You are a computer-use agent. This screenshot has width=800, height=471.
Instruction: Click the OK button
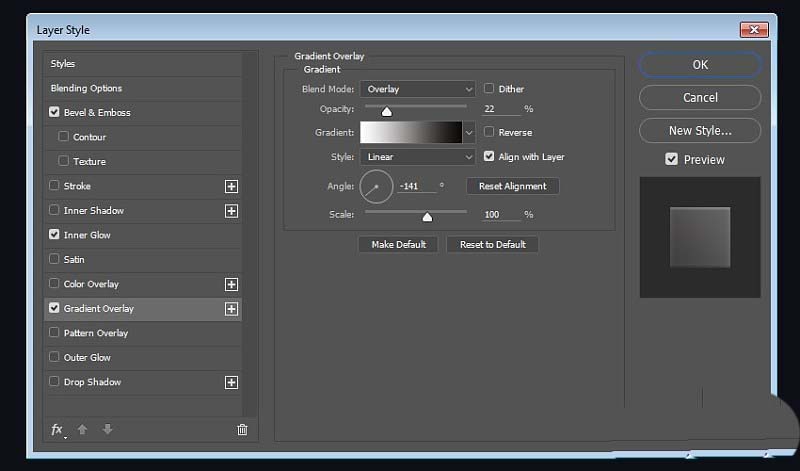700,65
